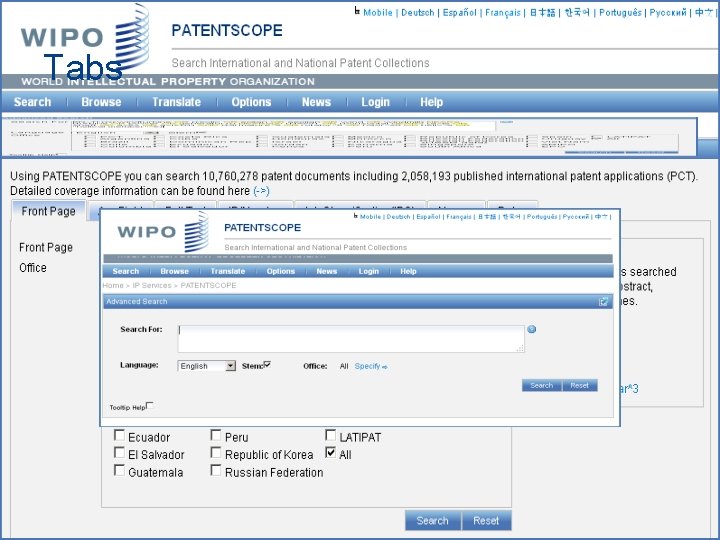Select the Front Page tab

[48, 211]
